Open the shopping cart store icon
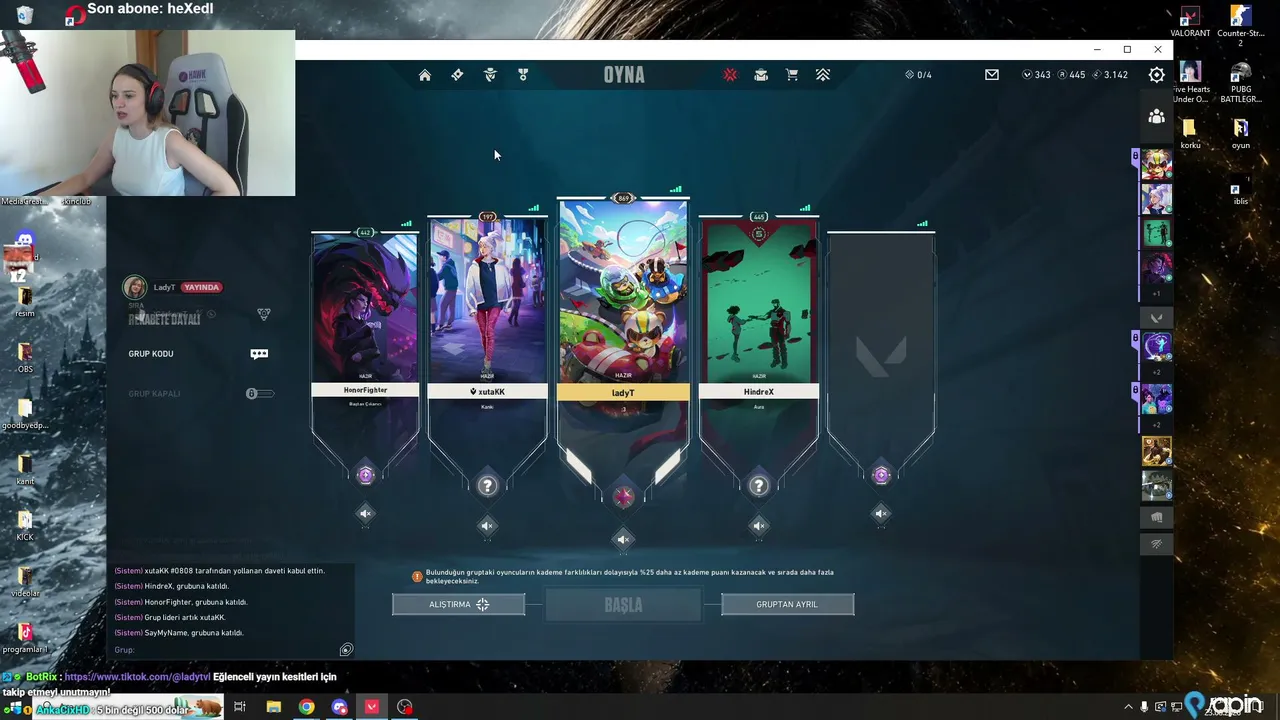 [792, 75]
